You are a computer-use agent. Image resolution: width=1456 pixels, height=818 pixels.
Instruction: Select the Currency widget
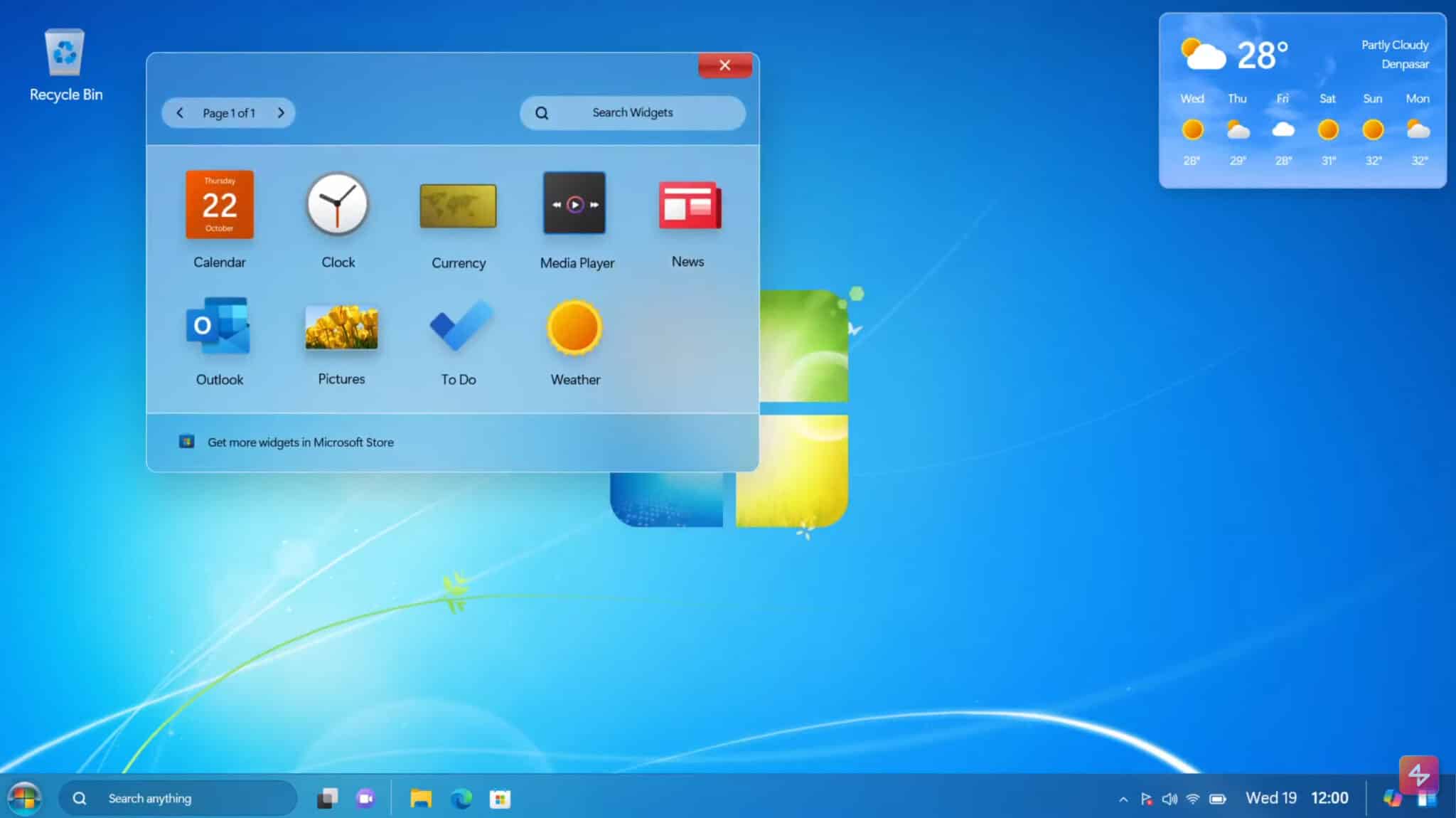[x=458, y=205]
